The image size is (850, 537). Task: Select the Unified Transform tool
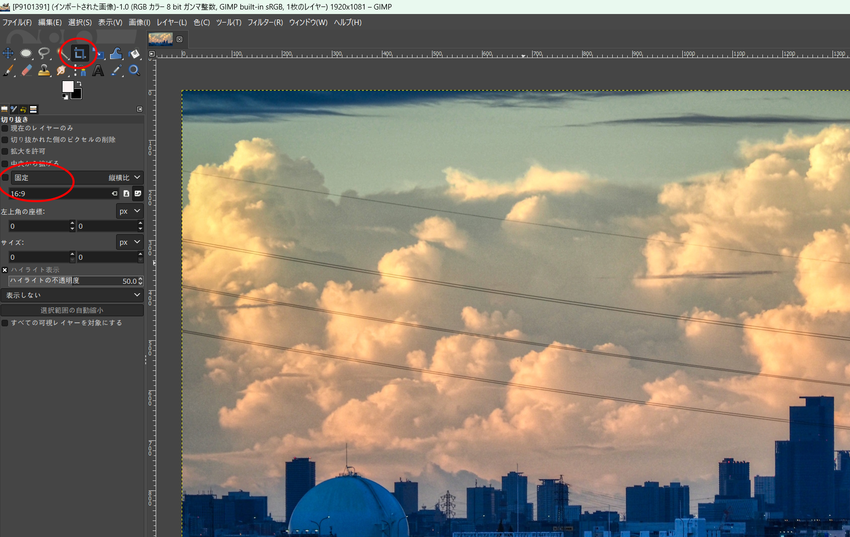(x=99, y=54)
